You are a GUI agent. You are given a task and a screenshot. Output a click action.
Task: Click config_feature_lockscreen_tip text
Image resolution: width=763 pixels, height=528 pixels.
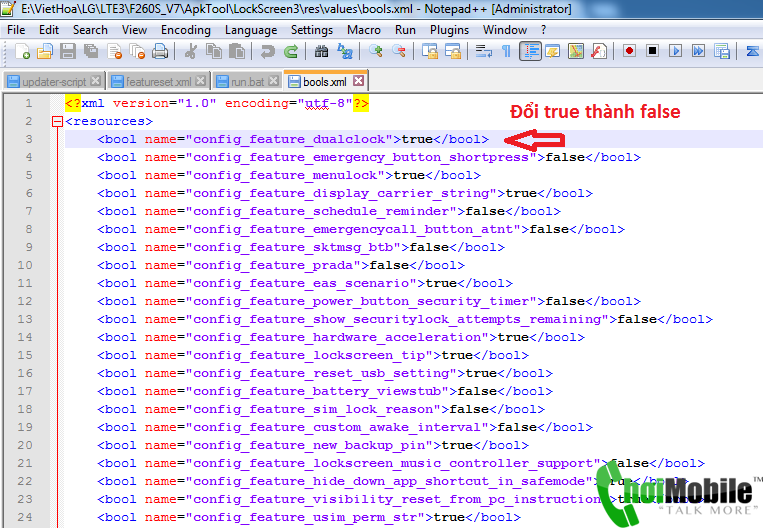coord(309,355)
